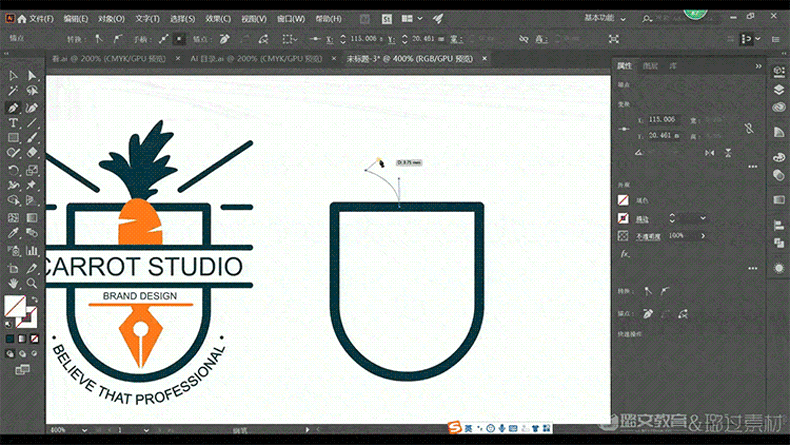Expand the opacity 100% slider arrow

pos(703,235)
